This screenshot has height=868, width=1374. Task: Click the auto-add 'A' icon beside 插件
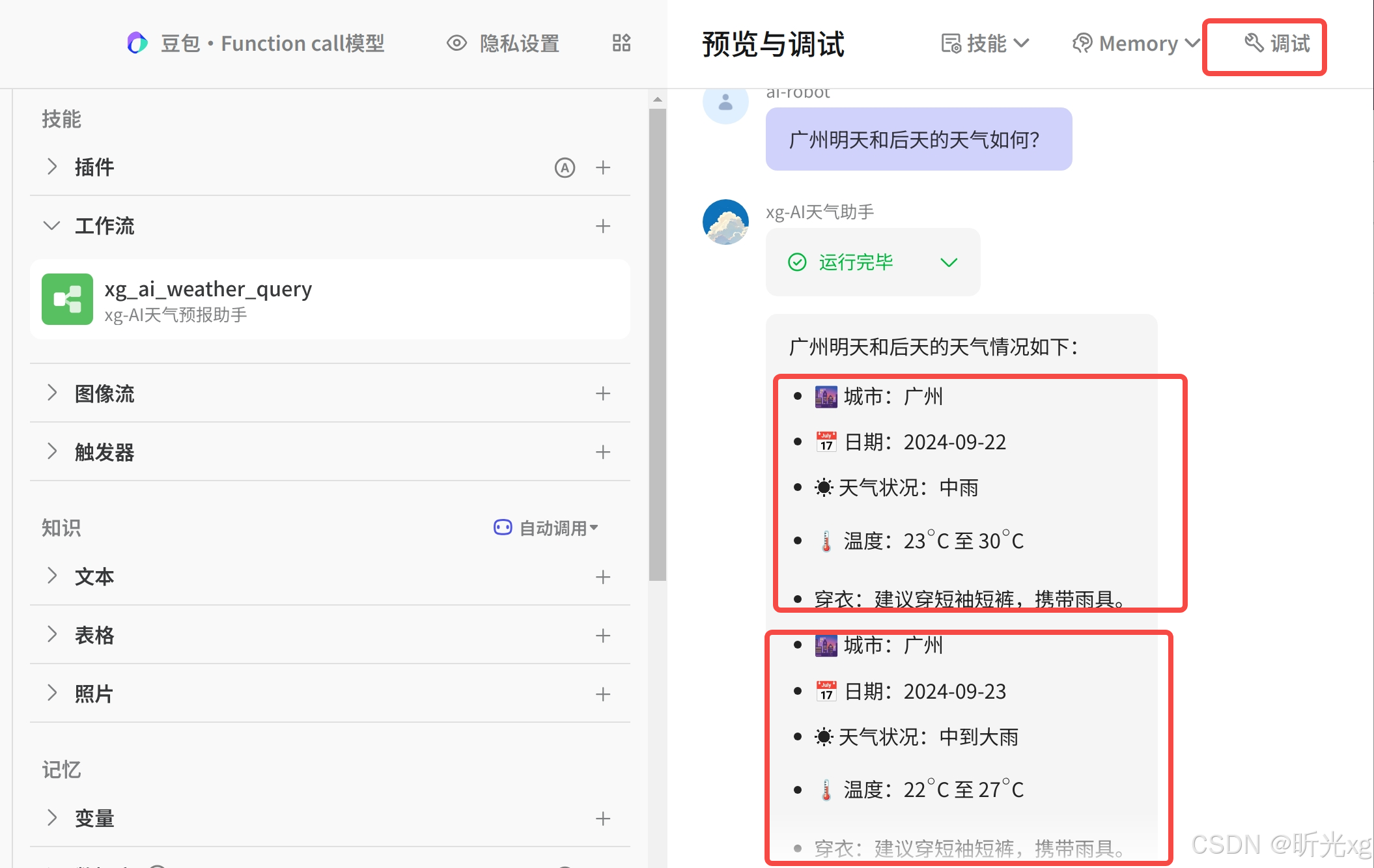[565, 168]
